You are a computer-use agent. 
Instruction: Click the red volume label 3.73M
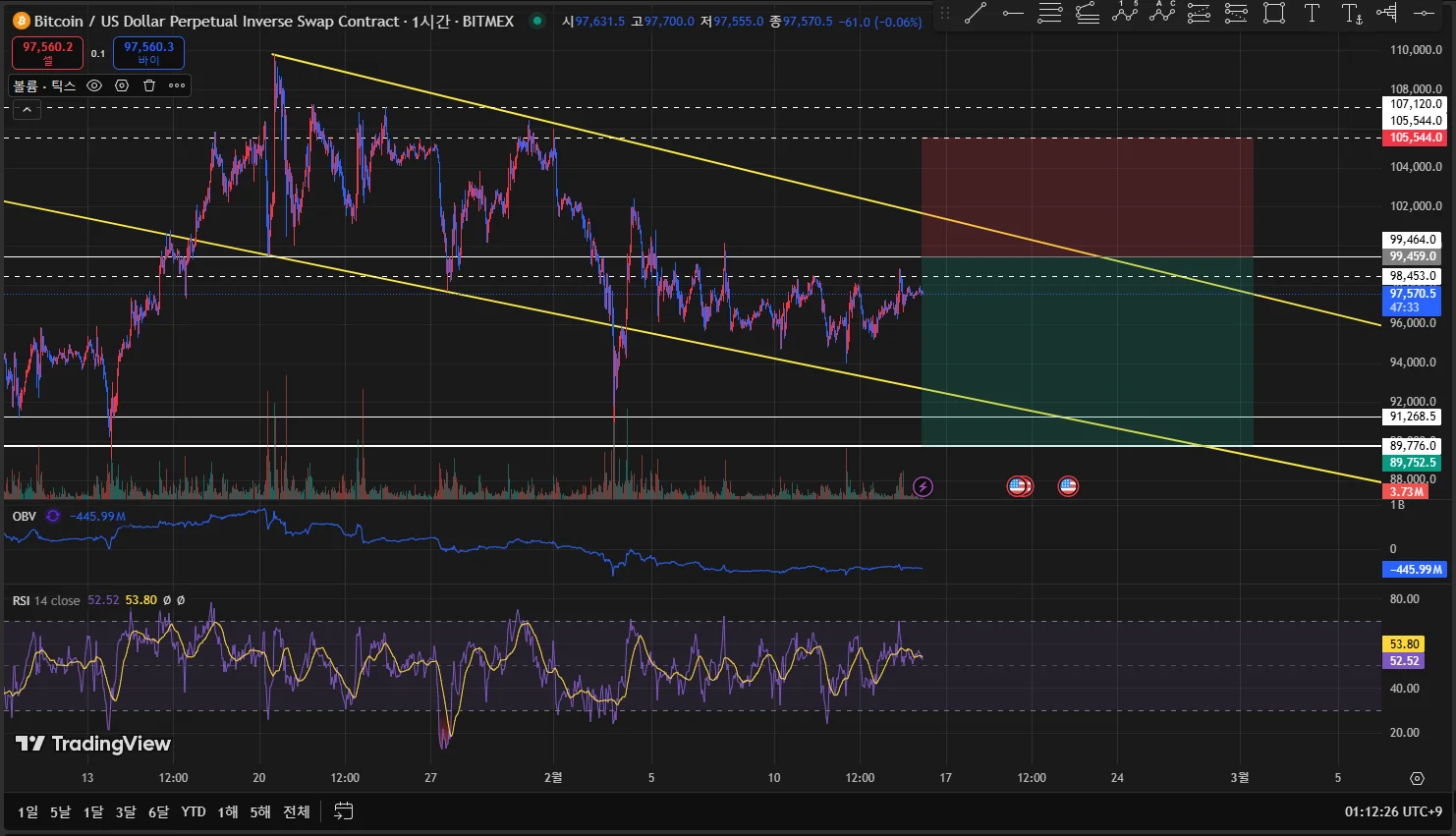tap(1406, 492)
